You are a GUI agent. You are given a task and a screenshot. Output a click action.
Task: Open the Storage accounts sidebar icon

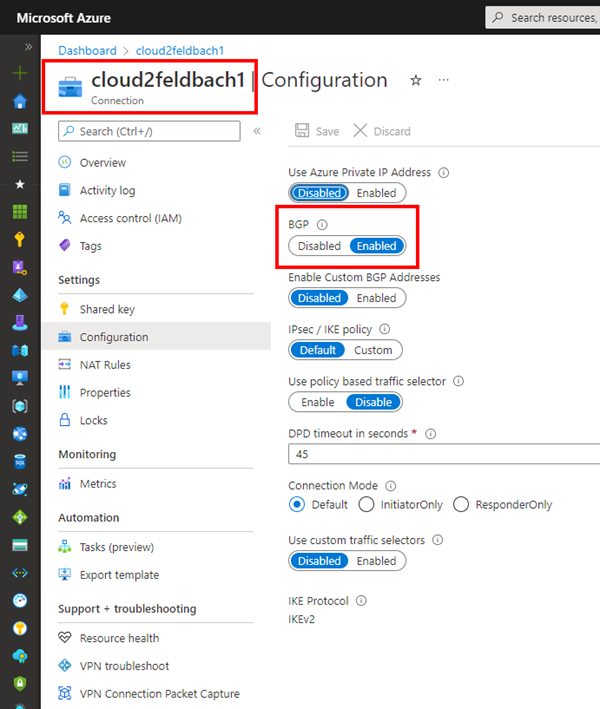click(x=20, y=545)
